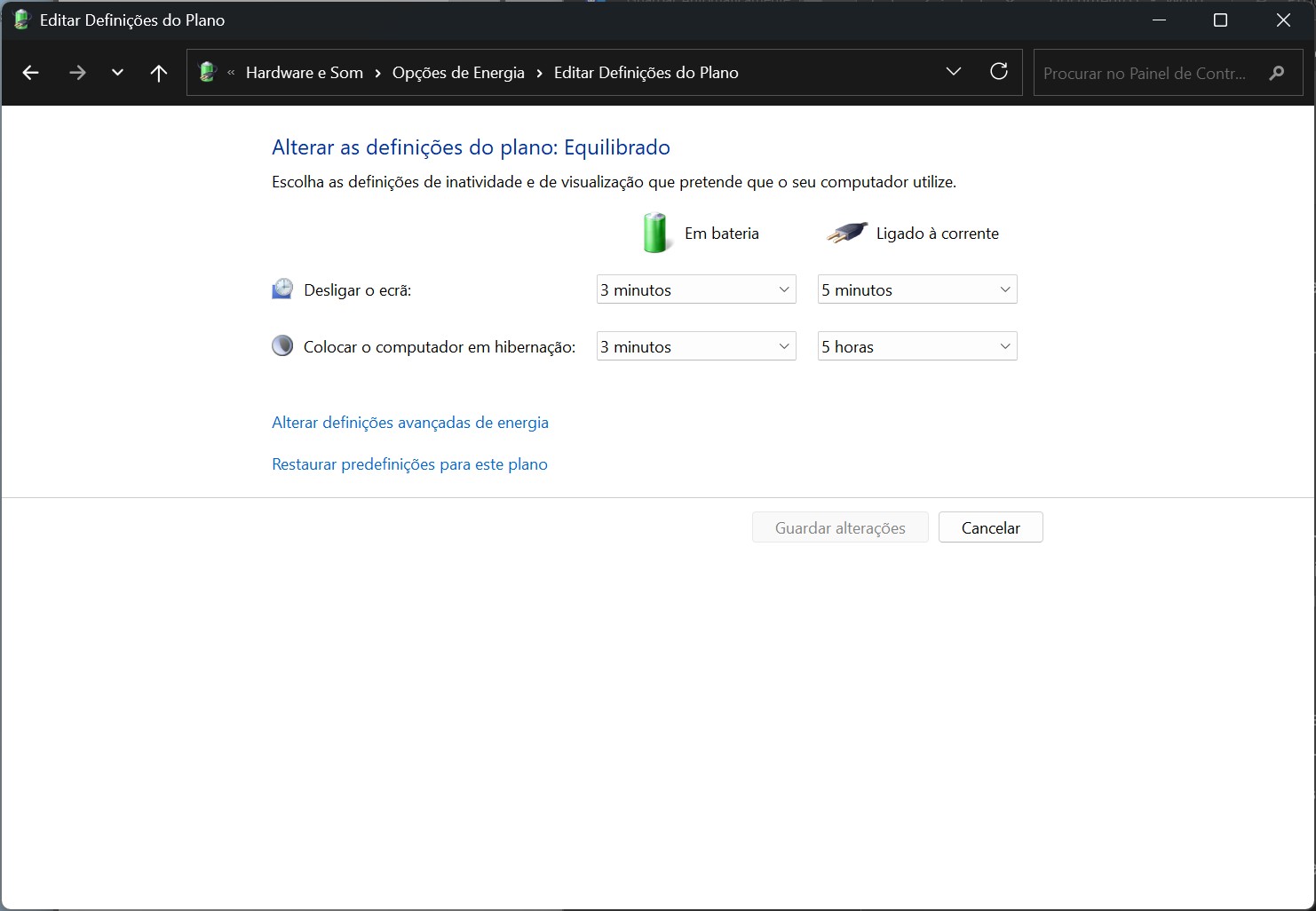Open the recent locations chevron
This screenshot has height=911, width=1316.
(x=117, y=73)
